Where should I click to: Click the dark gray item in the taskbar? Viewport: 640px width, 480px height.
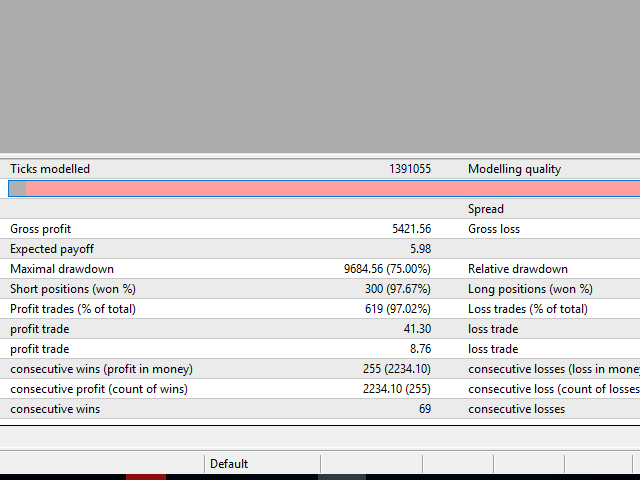(x=342, y=477)
